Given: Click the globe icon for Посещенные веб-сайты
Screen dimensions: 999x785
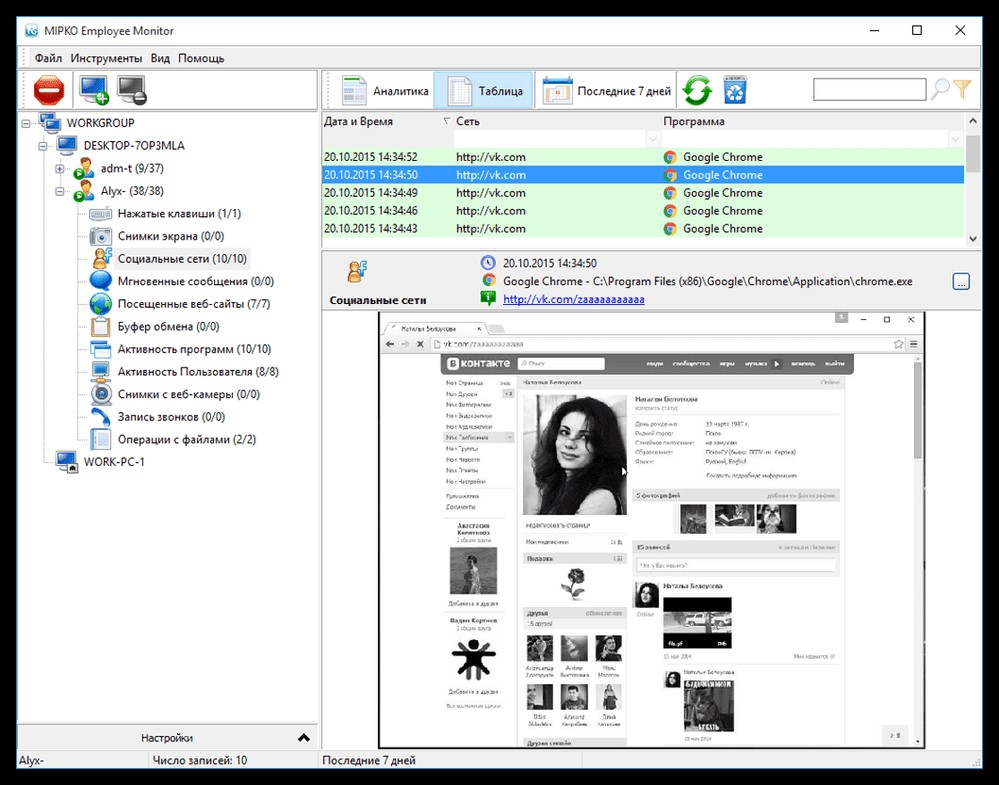Looking at the screenshot, I should tap(101, 304).
